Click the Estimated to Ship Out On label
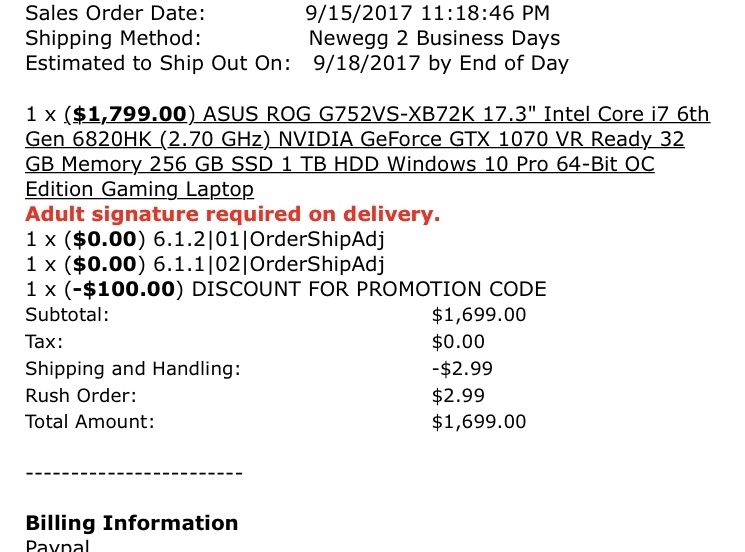This screenshot has width=745, height=552. point(158,63)
